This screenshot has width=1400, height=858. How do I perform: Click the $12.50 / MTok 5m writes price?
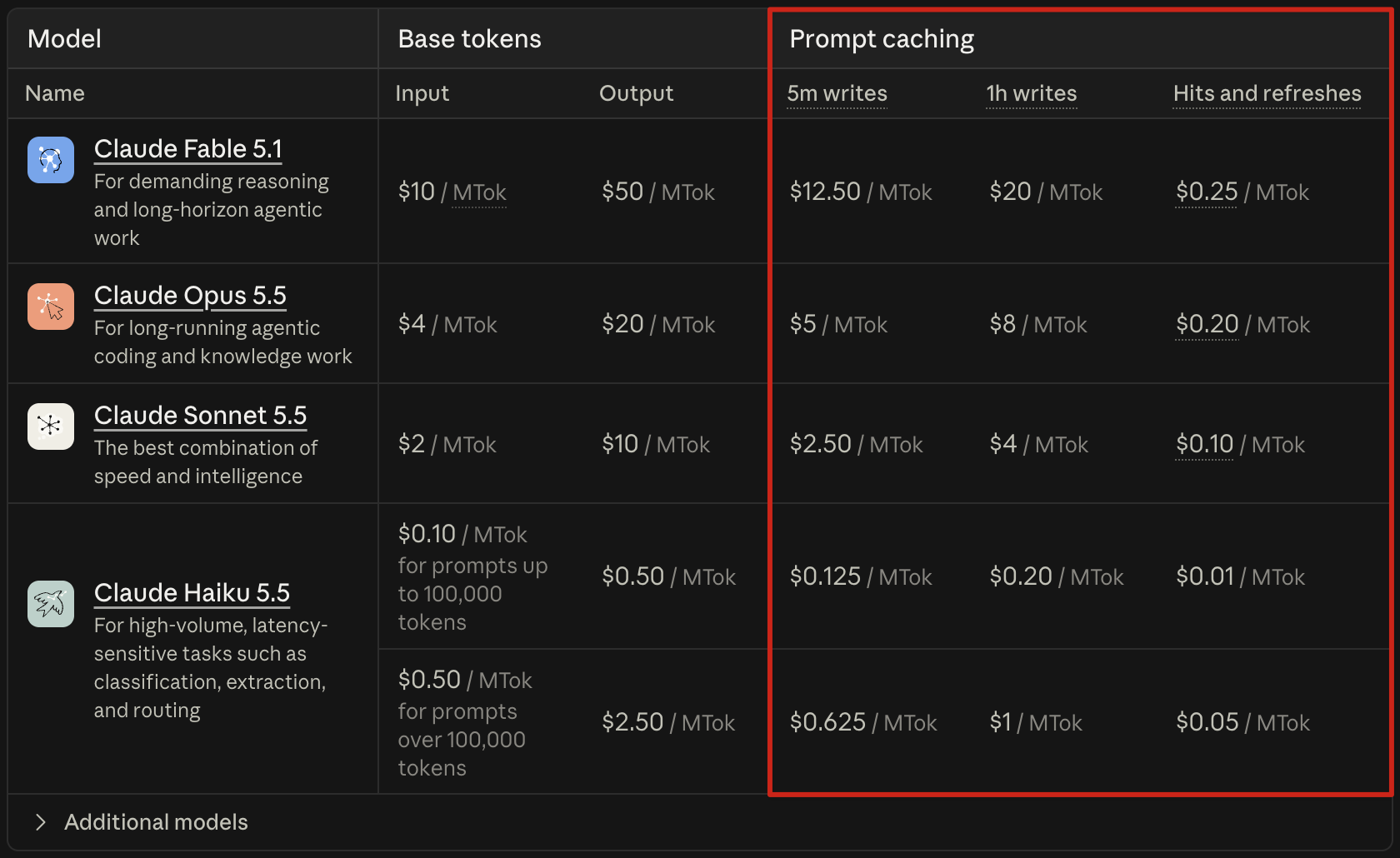[861, 192]
